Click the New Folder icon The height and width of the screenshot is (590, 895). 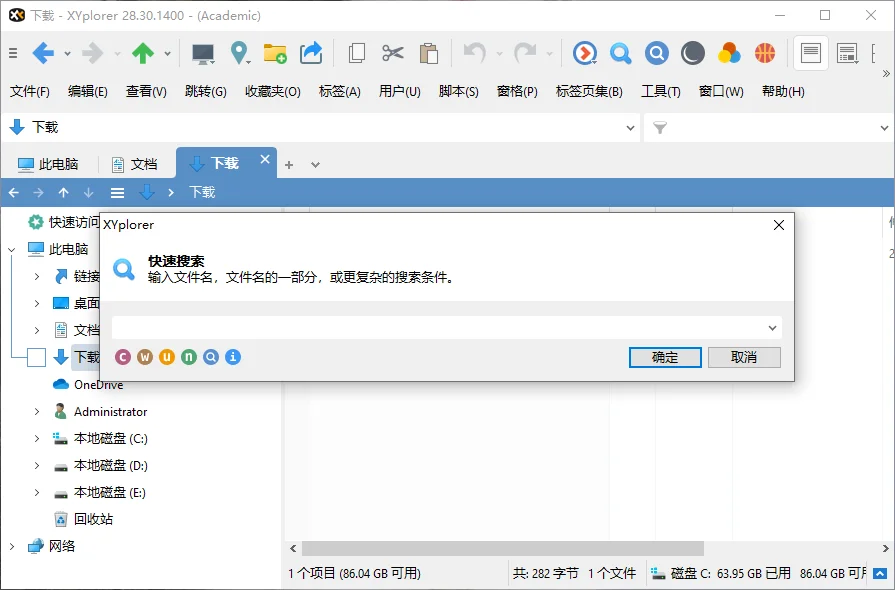point(275,53)
